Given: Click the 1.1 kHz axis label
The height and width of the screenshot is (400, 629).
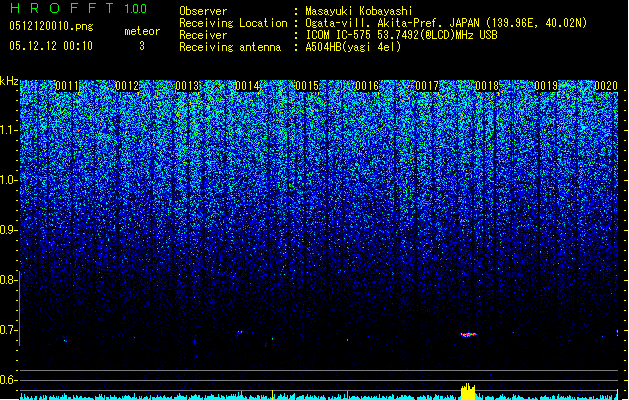Looking at the screenshot, I should (7, 130).
